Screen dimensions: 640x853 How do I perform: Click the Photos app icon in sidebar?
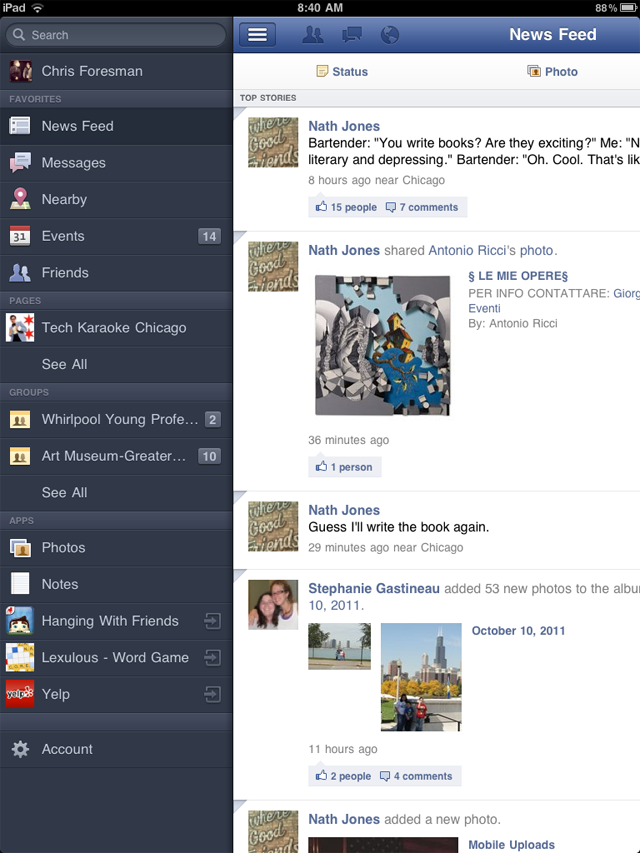(x=20, y=548)
